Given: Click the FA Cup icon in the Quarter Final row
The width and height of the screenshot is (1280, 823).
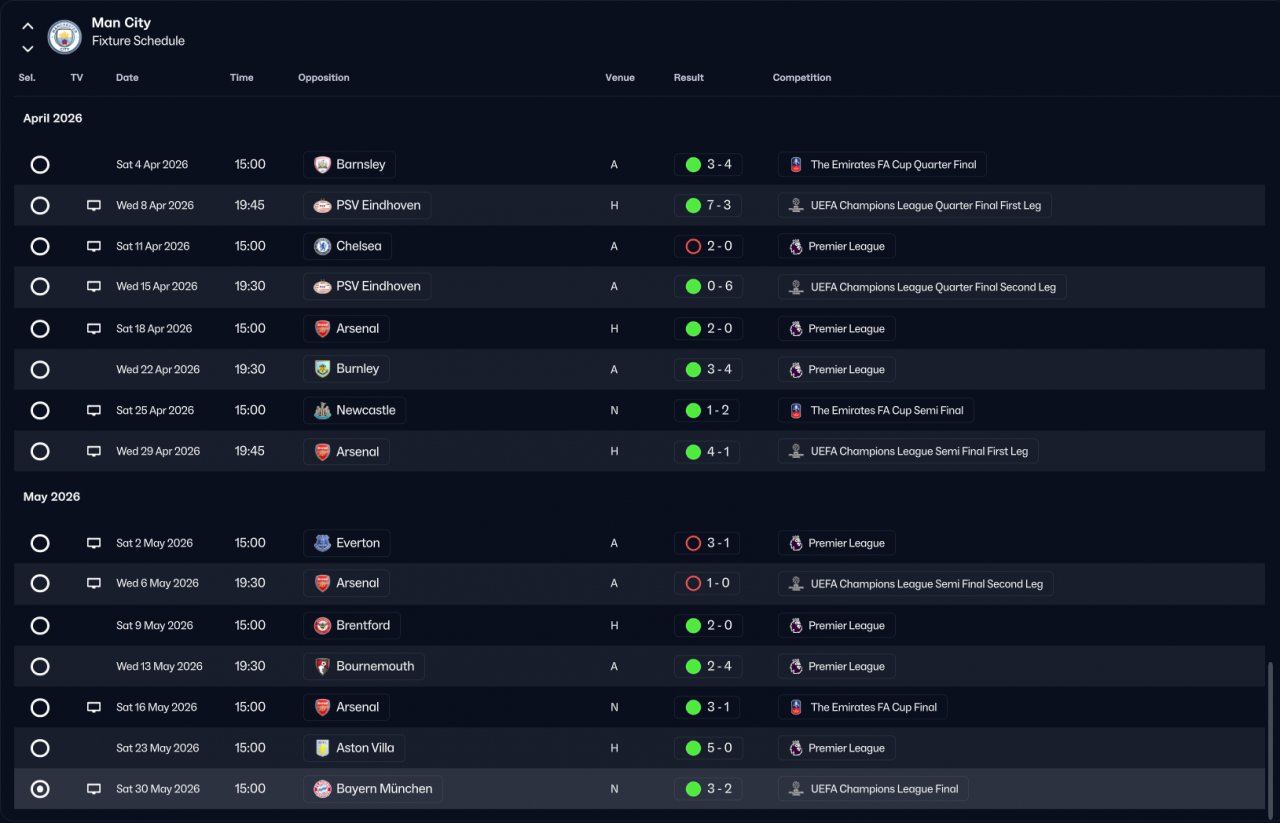Looking at the screenshot, I should pos(796,165).
